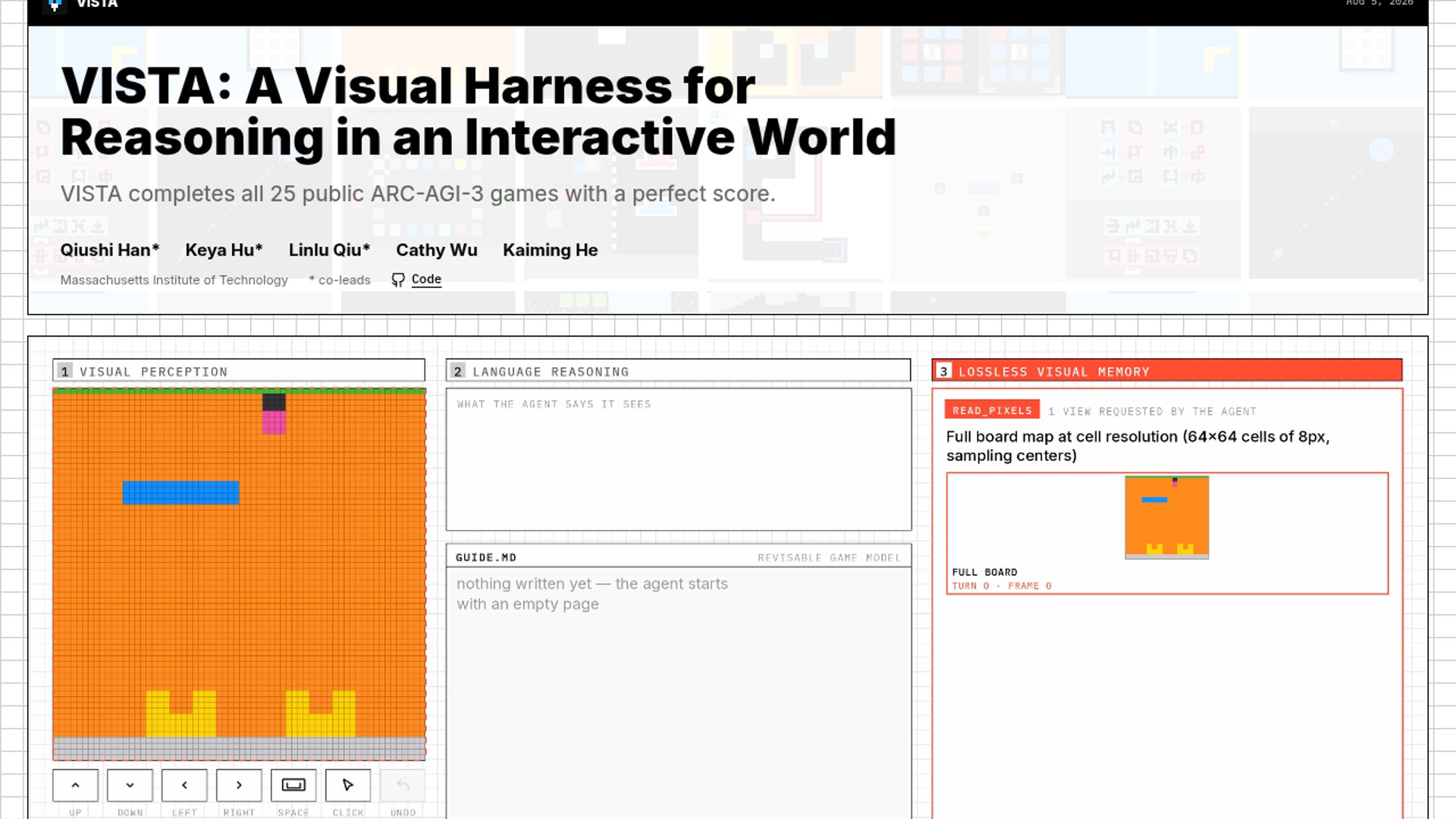Select the Click cursor control button

tap(348, 785)
